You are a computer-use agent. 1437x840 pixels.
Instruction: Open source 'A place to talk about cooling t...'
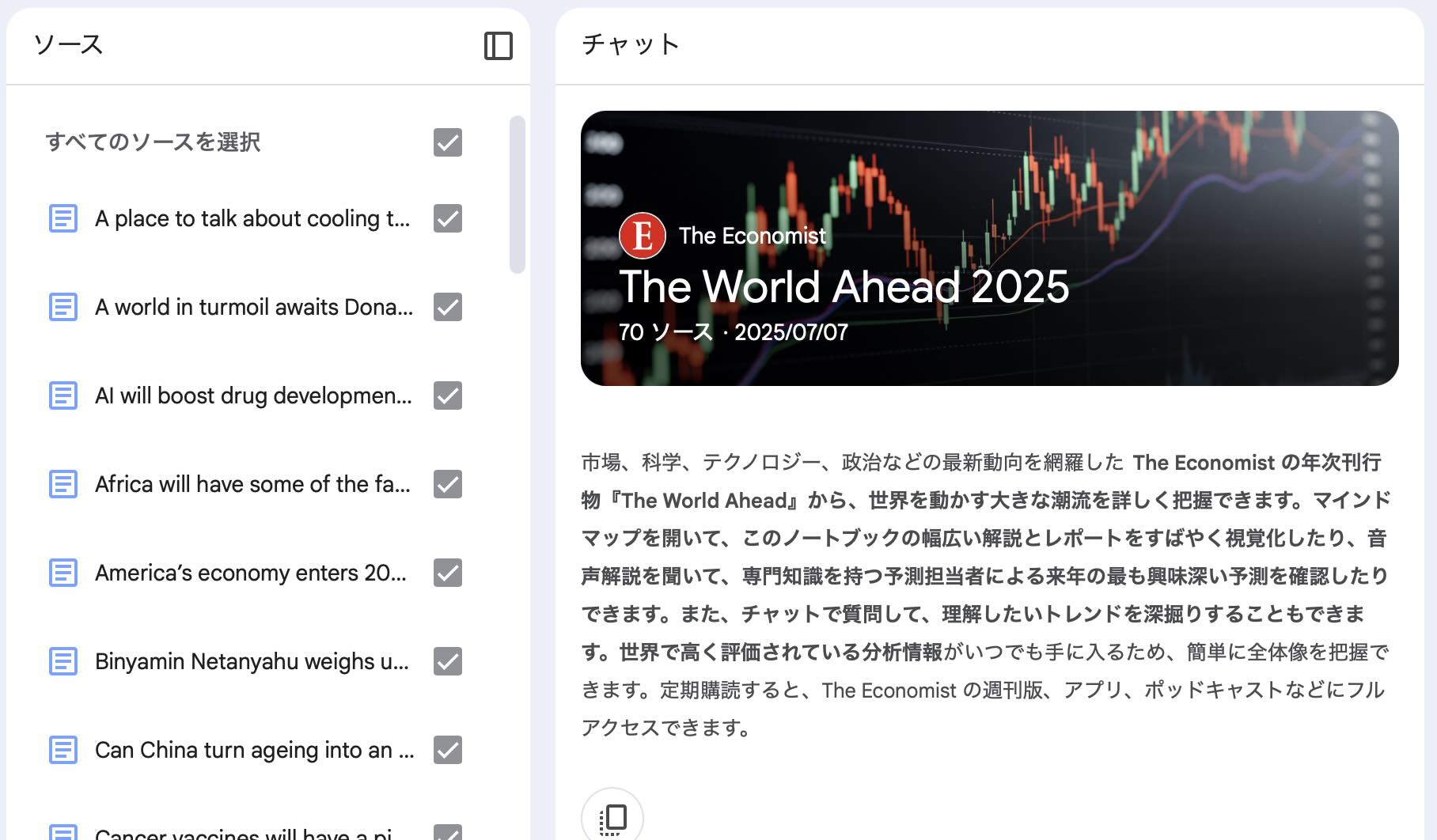tap(252, 218)
